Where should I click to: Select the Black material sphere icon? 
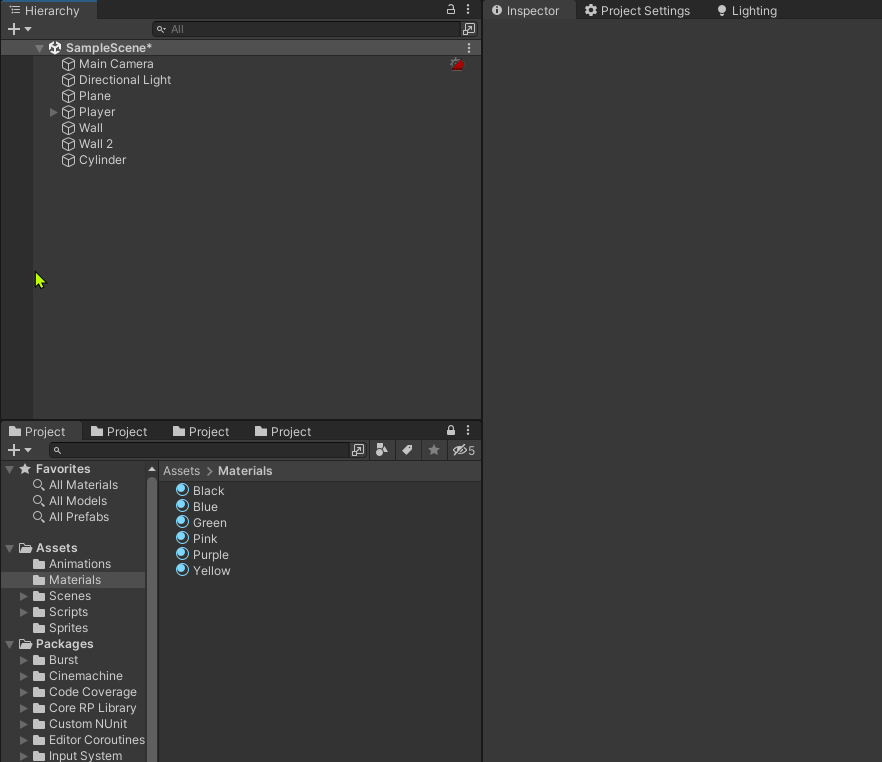pyautogui.click(x=182, y=490)
